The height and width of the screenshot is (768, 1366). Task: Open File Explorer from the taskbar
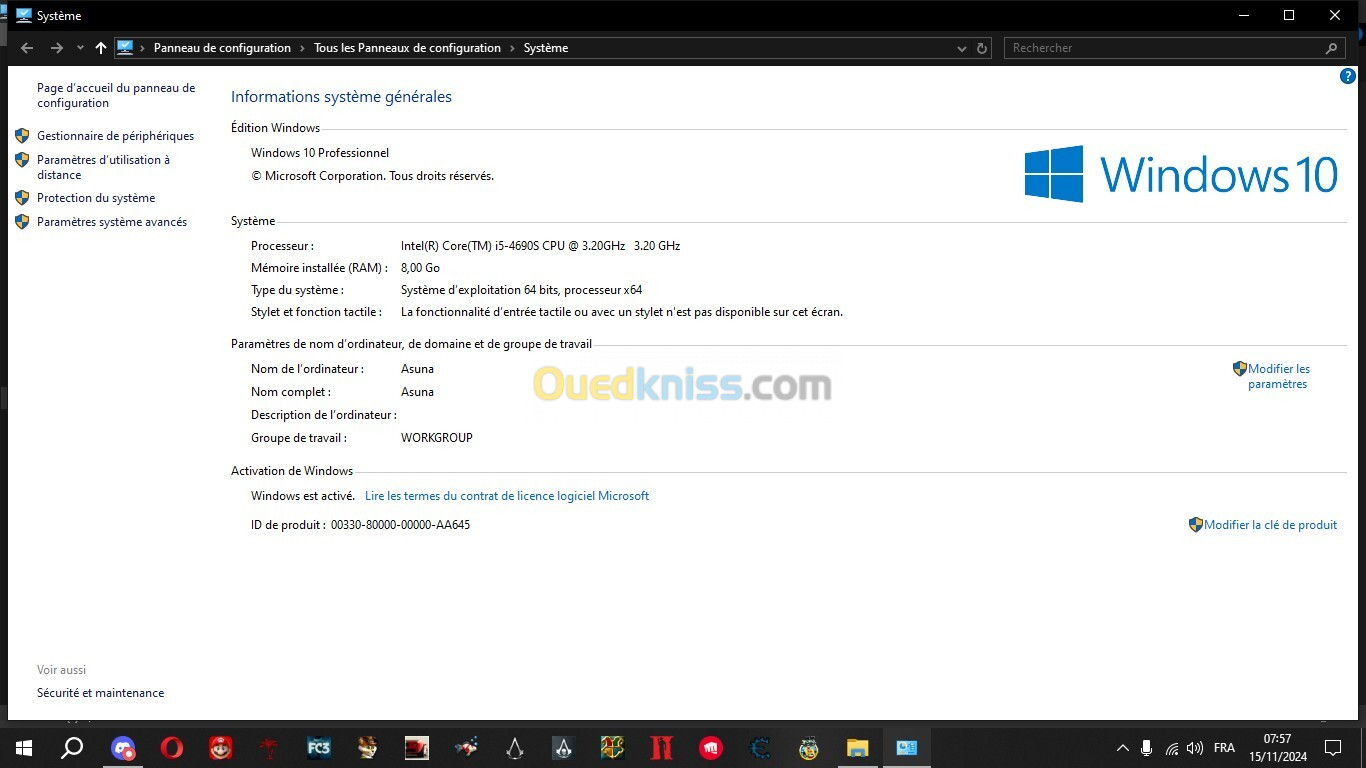coord(858,747)
